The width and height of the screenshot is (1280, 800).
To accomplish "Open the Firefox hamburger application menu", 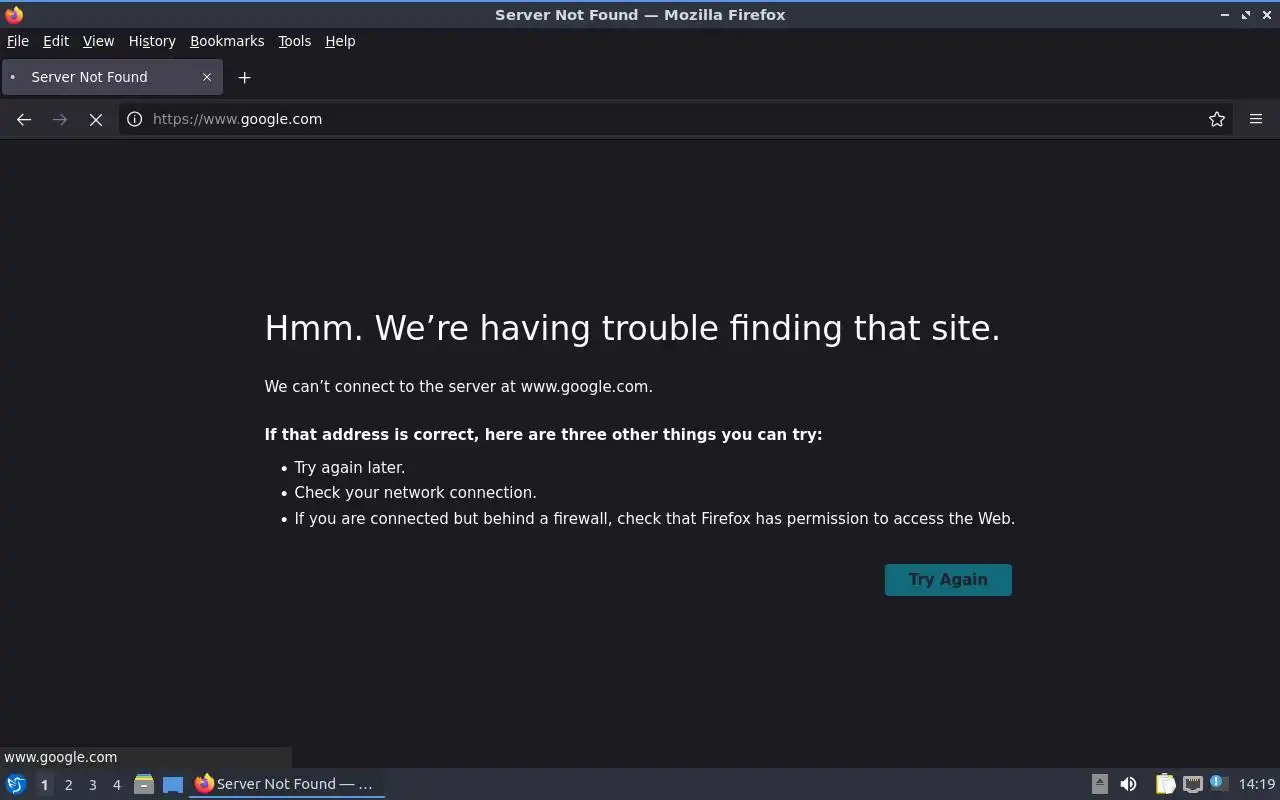I will (x=1256, y=119).
